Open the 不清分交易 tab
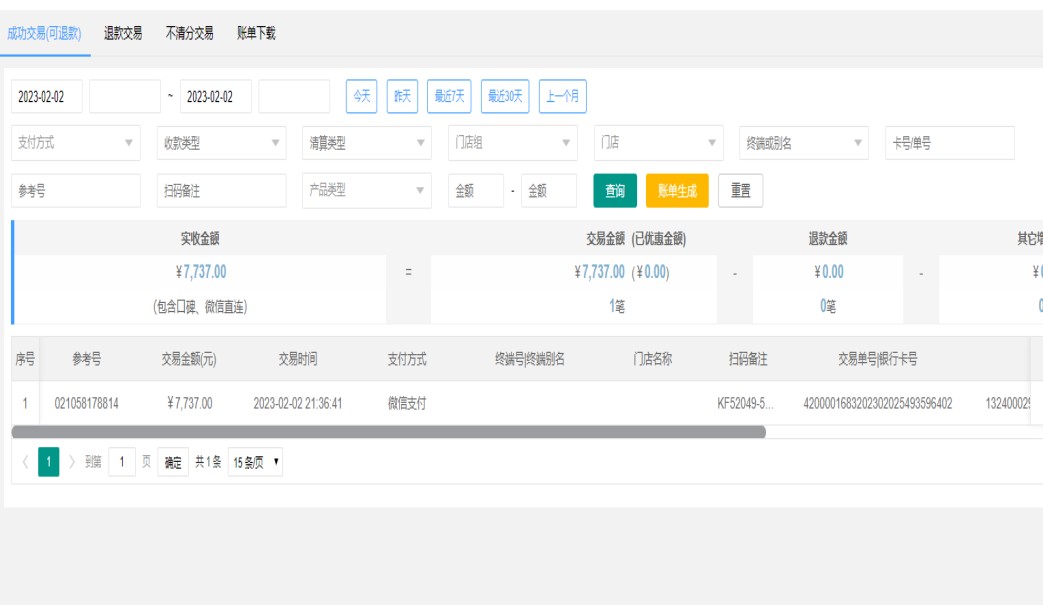Viewport: 1043px width, 605px height. [189, 33]
